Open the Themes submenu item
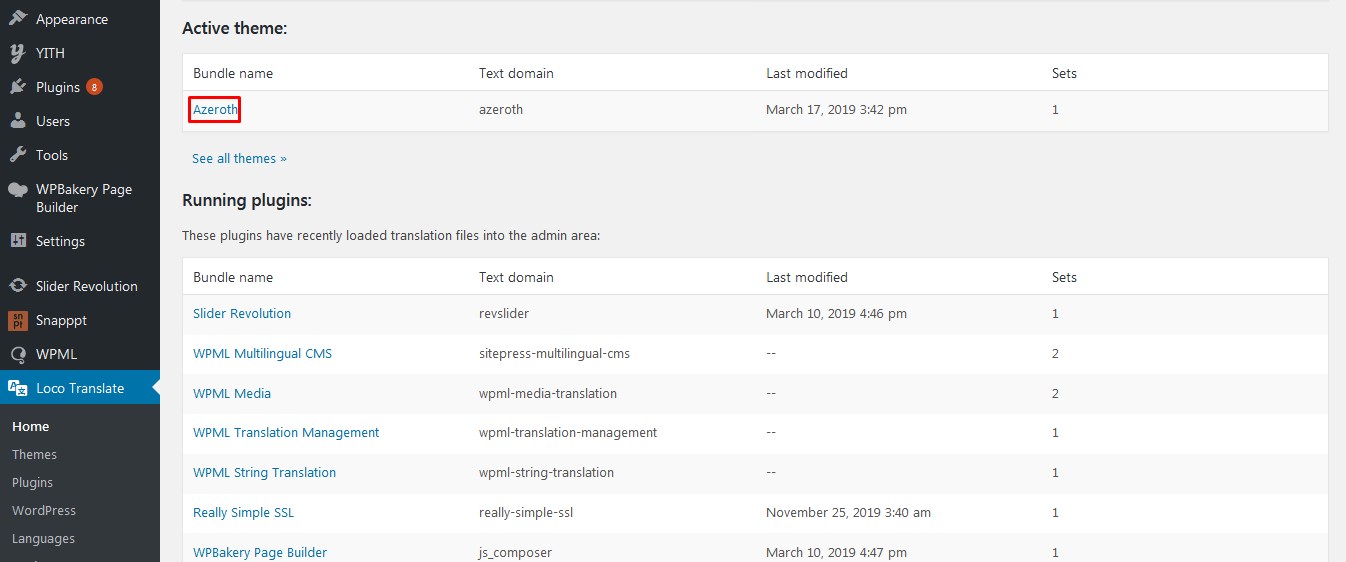 coord(34,454)
